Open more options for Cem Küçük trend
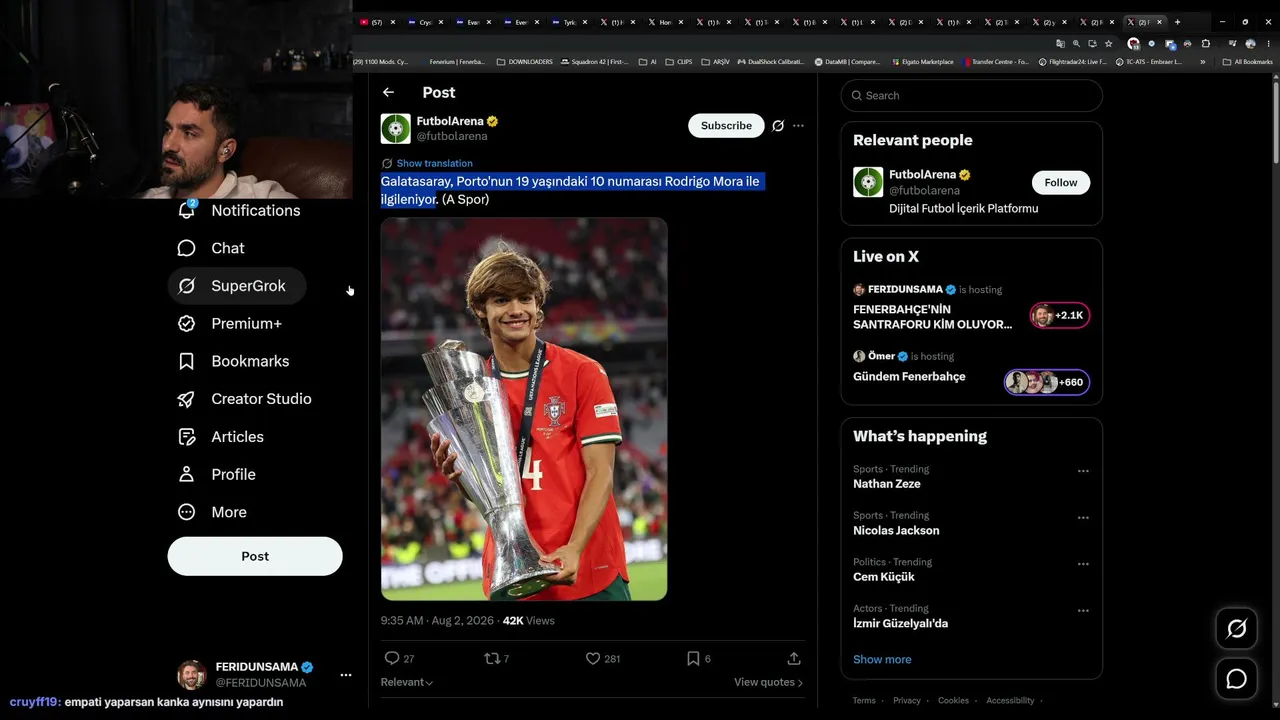This screenshot has width=1280, height=720. [x=1083, y=564]
